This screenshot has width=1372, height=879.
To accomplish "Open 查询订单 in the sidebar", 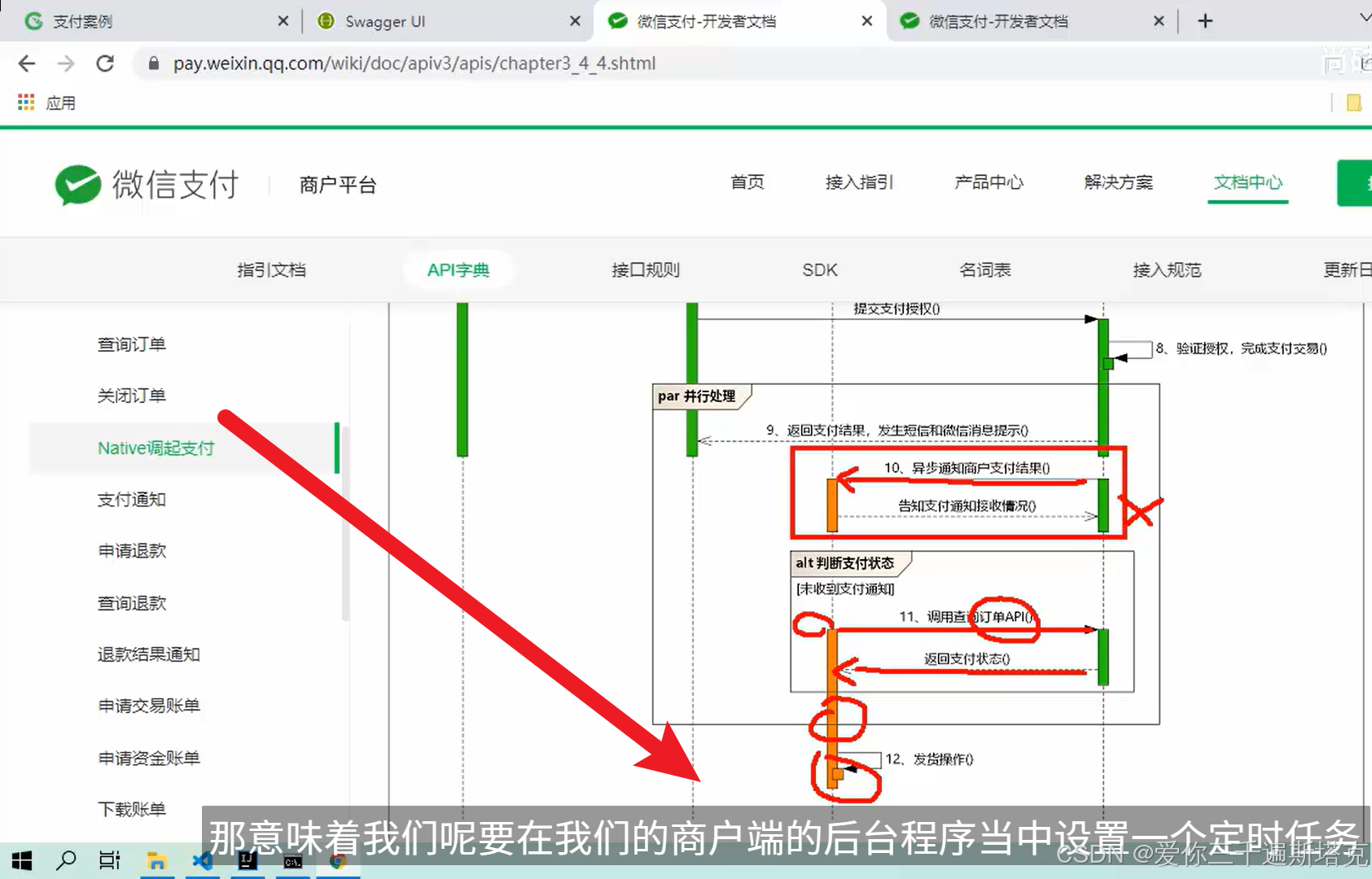I will [x=132, y=344].
